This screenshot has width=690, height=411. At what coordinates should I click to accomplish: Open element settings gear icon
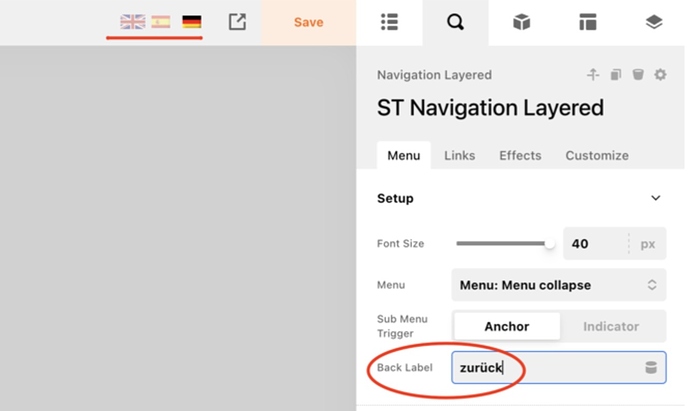click(660, 75)
